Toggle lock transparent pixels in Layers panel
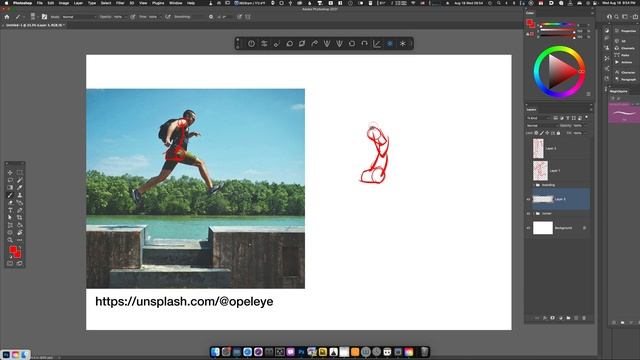The height and width of the screenshot is (360, 640). coord(536,133)
